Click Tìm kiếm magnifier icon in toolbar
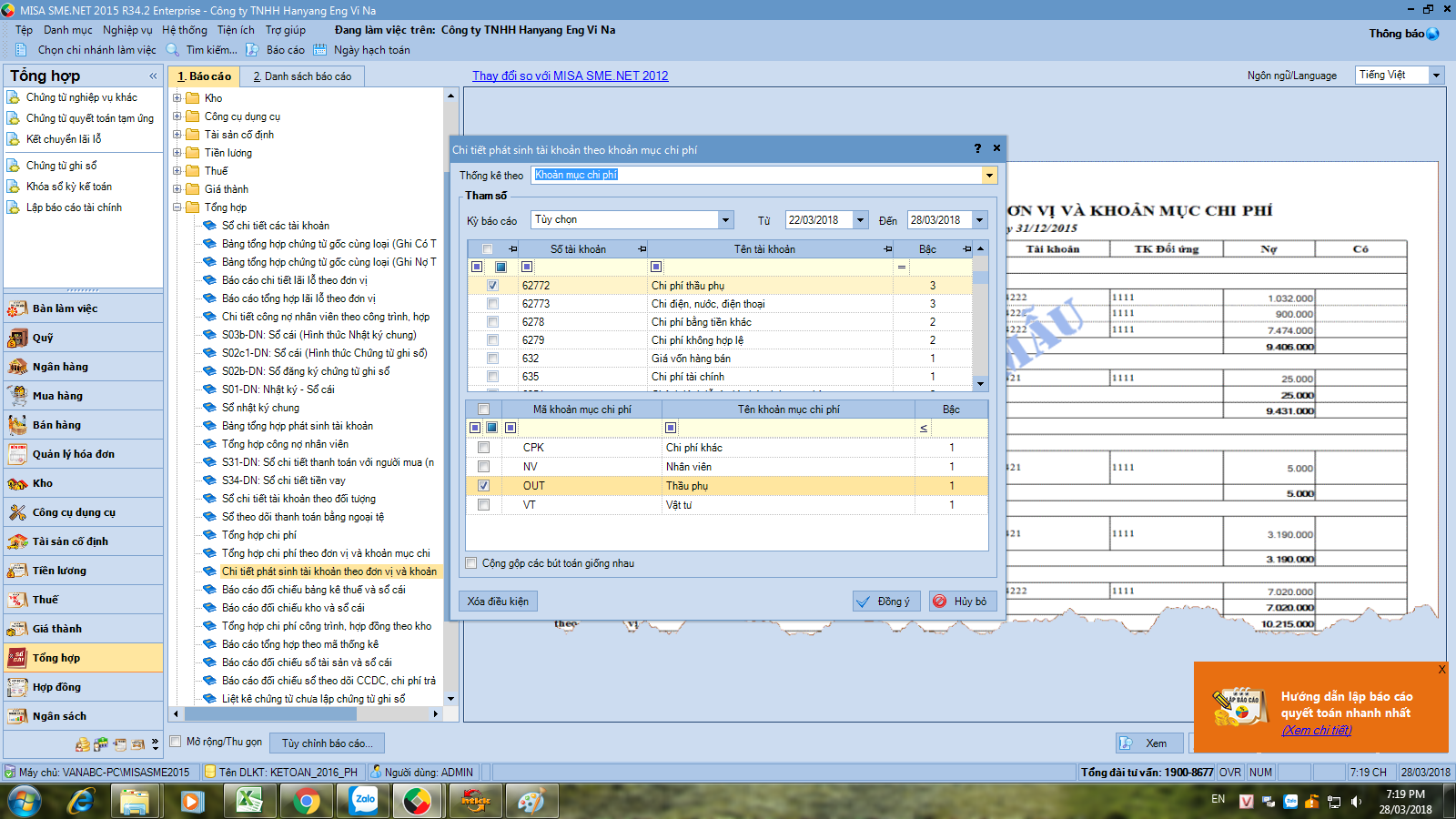 (x=172, y=50)
